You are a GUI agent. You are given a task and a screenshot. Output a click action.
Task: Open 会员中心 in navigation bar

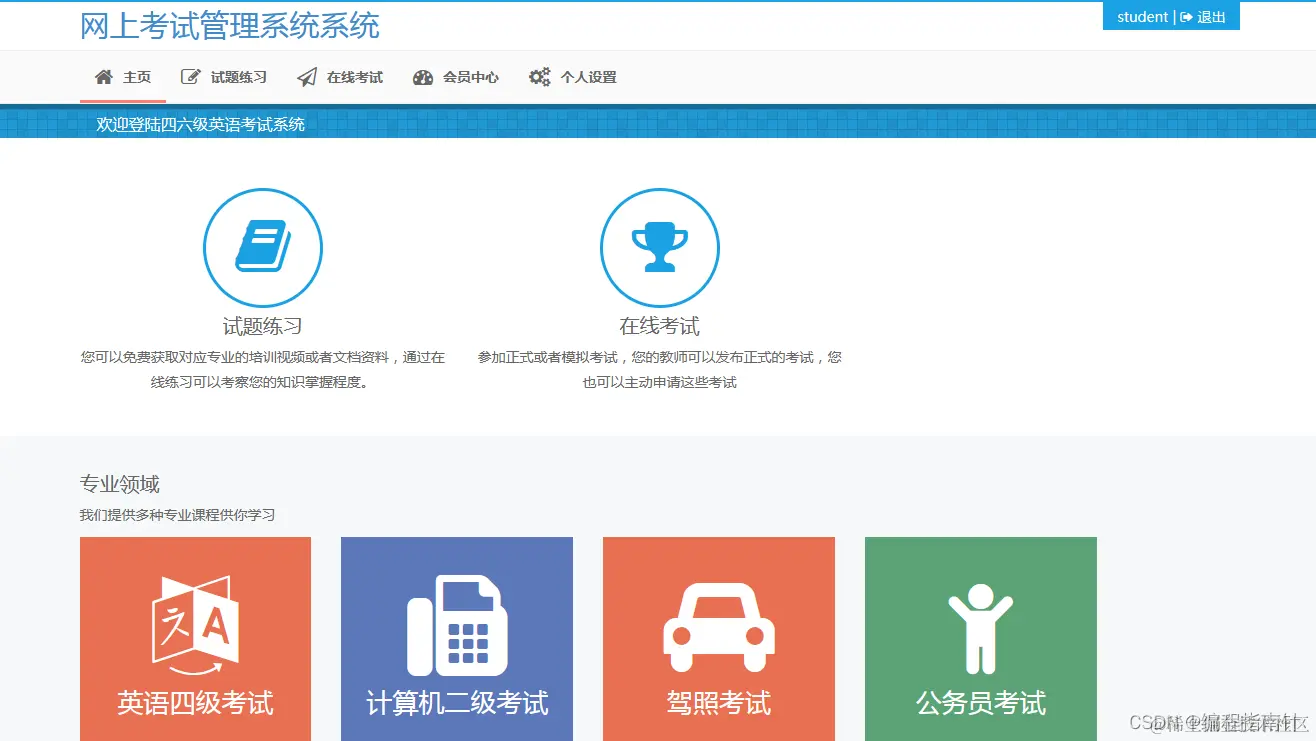point(456,77)
